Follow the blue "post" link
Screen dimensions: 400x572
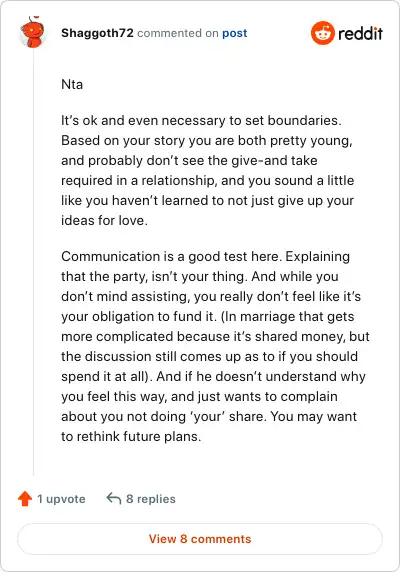tap(234, 33)
